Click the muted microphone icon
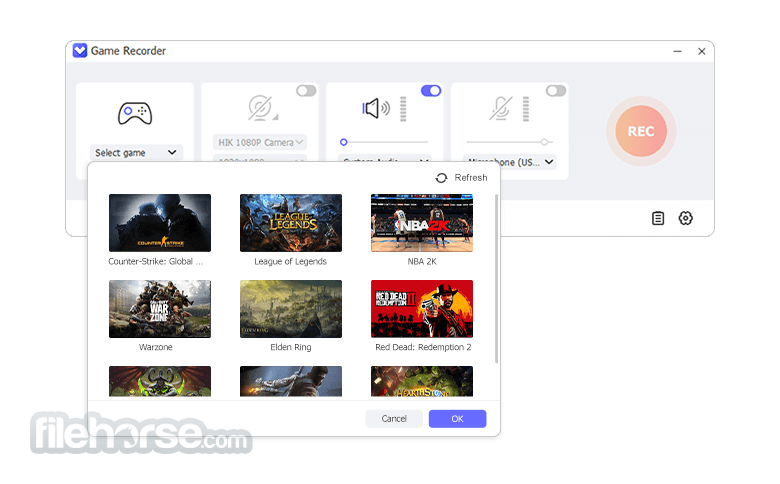The image size is (780, 484). point(500,108)
